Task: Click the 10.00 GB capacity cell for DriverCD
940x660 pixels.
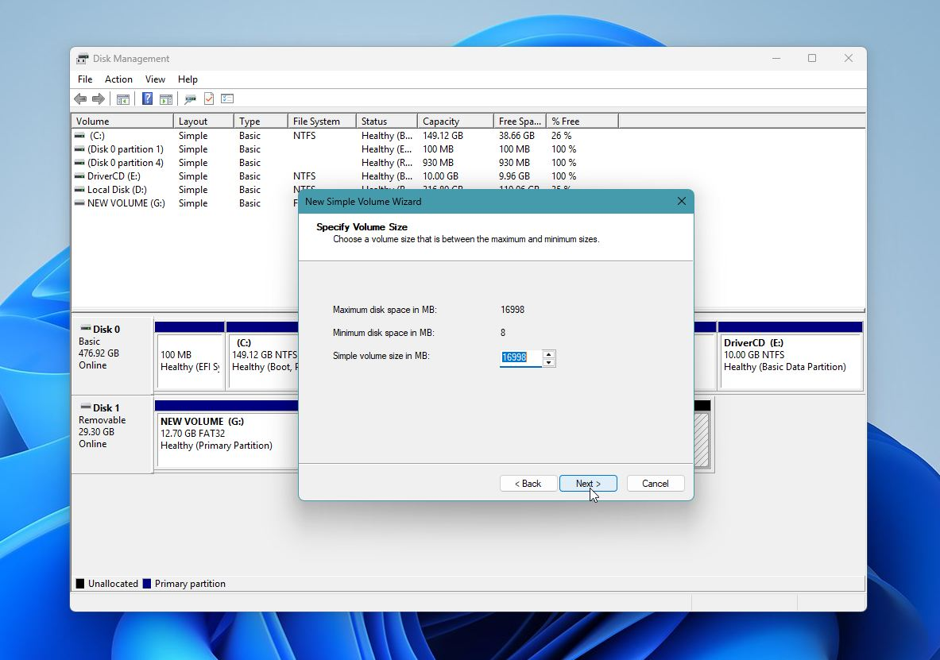Action: (x=441, y=176)
